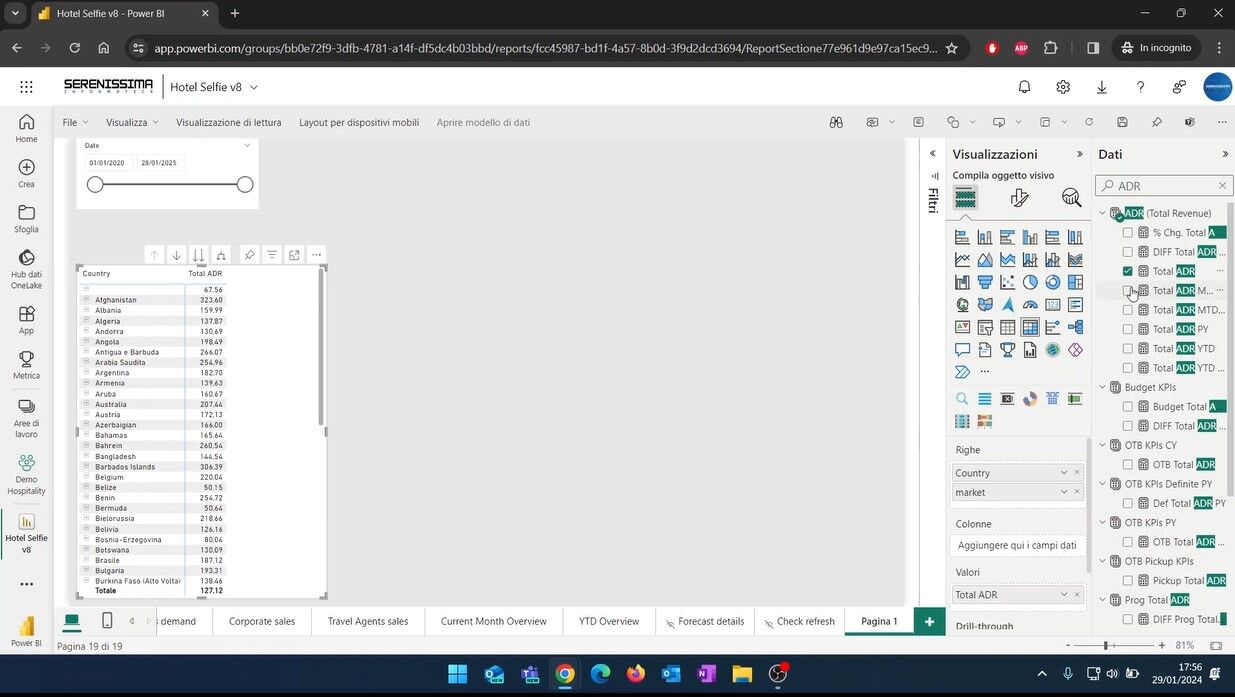Click the focus mode icon above table
1235x697 pixels.
coord(294,255)
